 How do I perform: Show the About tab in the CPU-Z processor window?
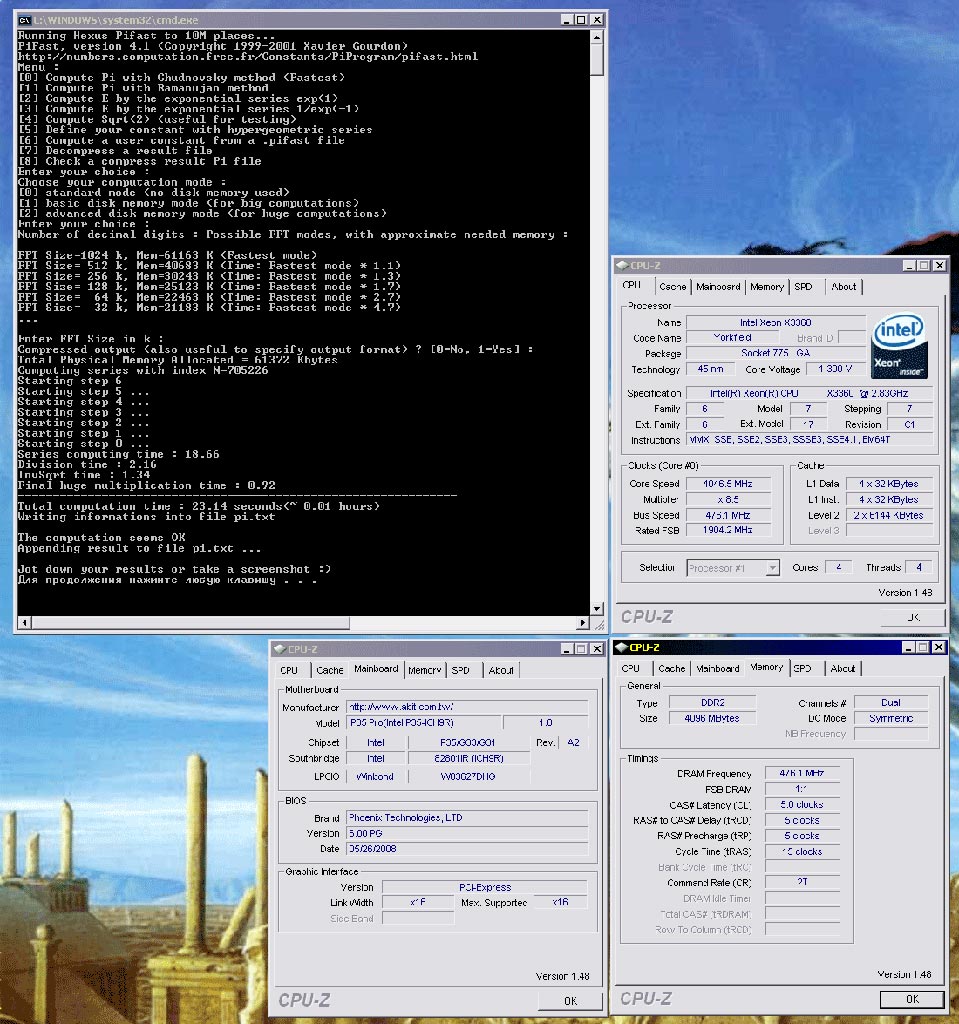tap(843, 287)
